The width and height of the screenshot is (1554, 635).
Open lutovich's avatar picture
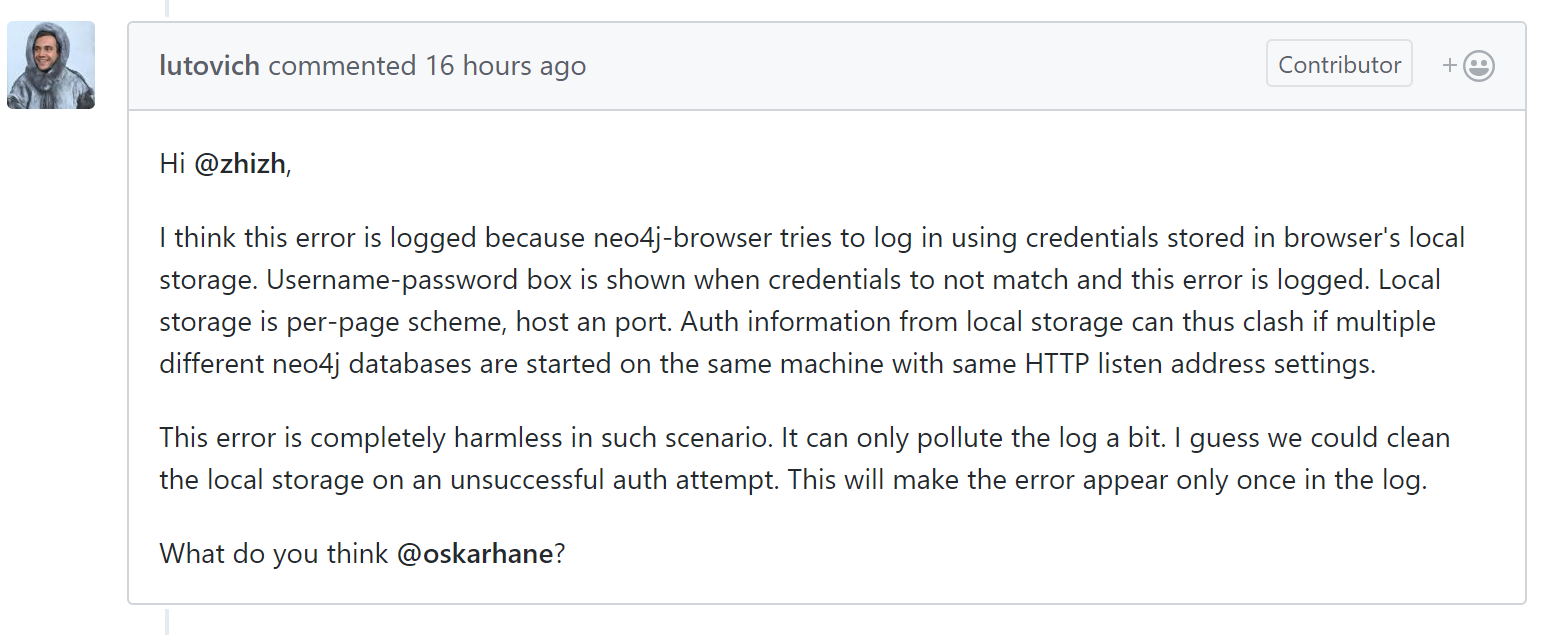click(51, 65)
